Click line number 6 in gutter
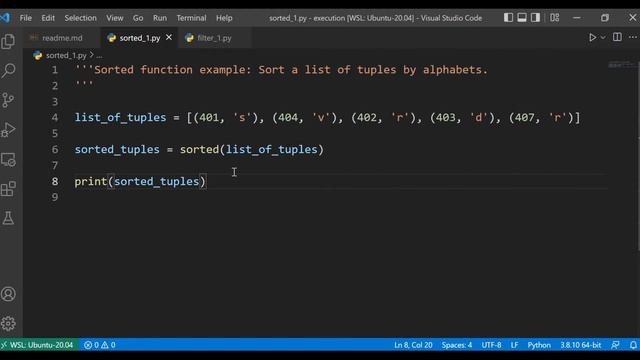640x360 pixels. tap(55, 149)
